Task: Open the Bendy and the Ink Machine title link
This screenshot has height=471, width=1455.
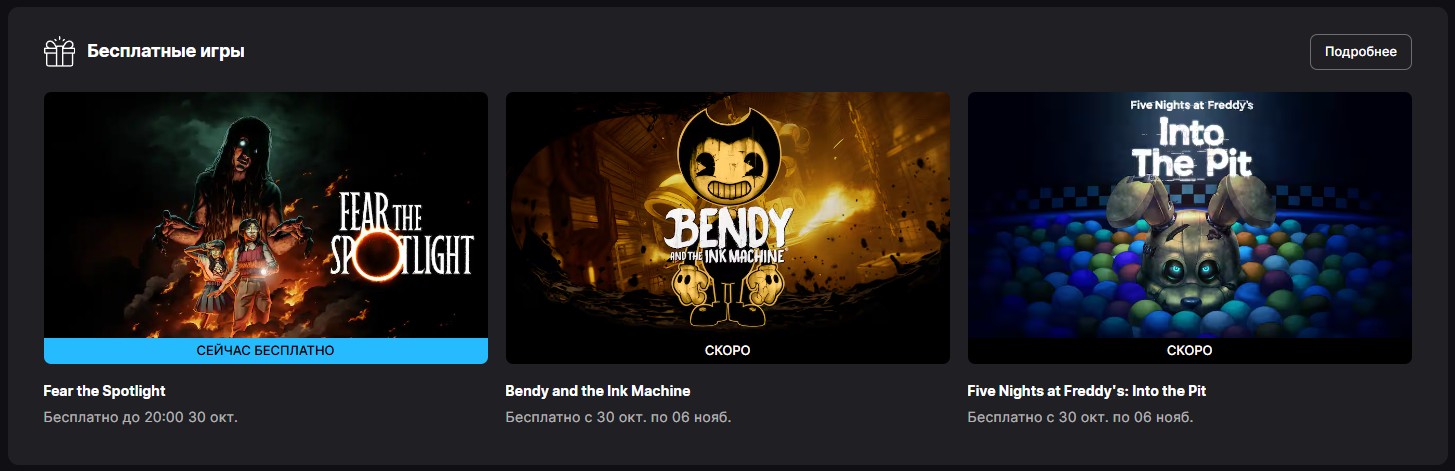Action: click(x=598, y=391)
